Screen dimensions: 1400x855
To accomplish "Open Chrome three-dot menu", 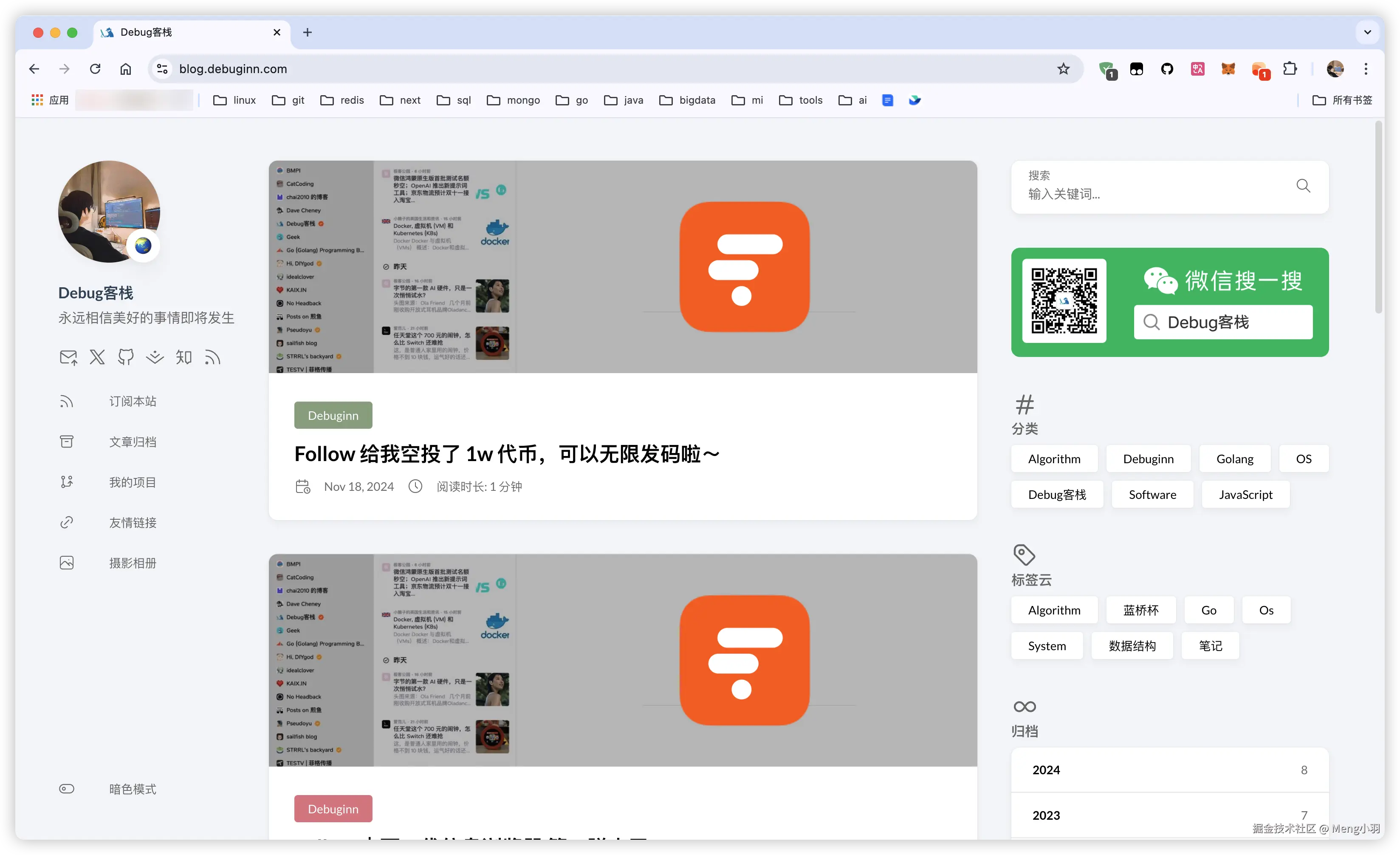I will tap(1366, 69).
